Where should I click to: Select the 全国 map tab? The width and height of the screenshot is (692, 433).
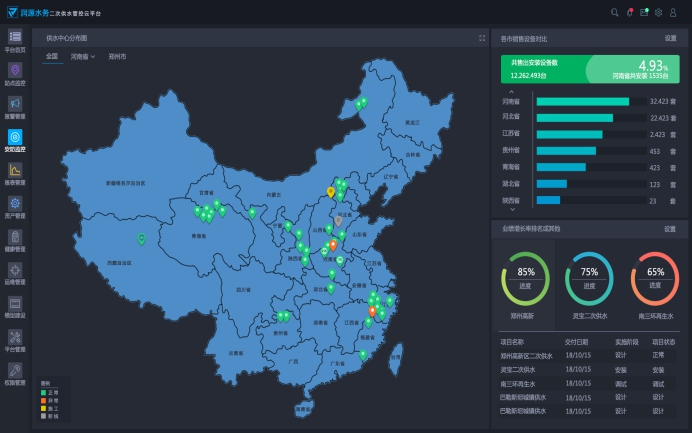point(52,57)
